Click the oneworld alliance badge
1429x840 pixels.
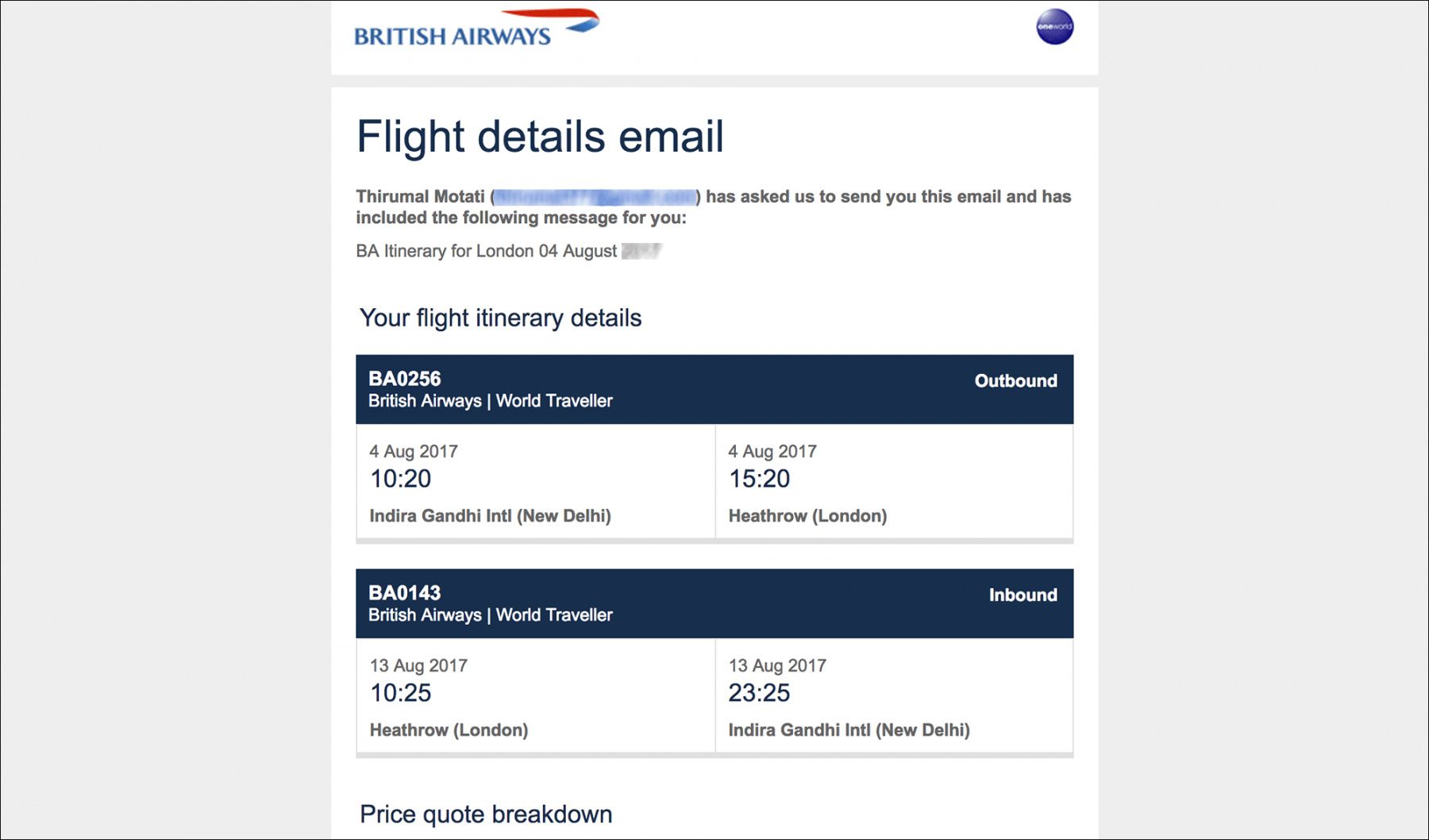coord(1054,27)
